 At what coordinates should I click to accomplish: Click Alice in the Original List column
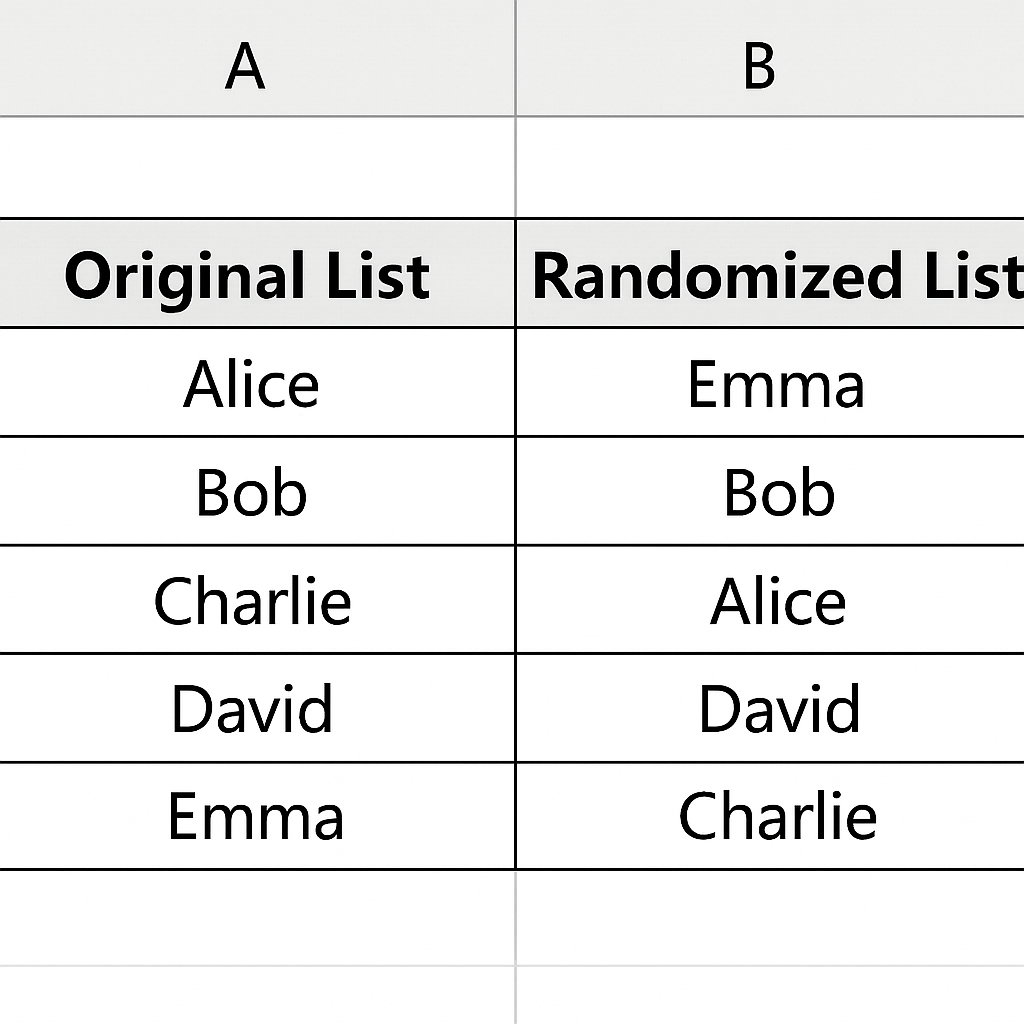[251, 384]
